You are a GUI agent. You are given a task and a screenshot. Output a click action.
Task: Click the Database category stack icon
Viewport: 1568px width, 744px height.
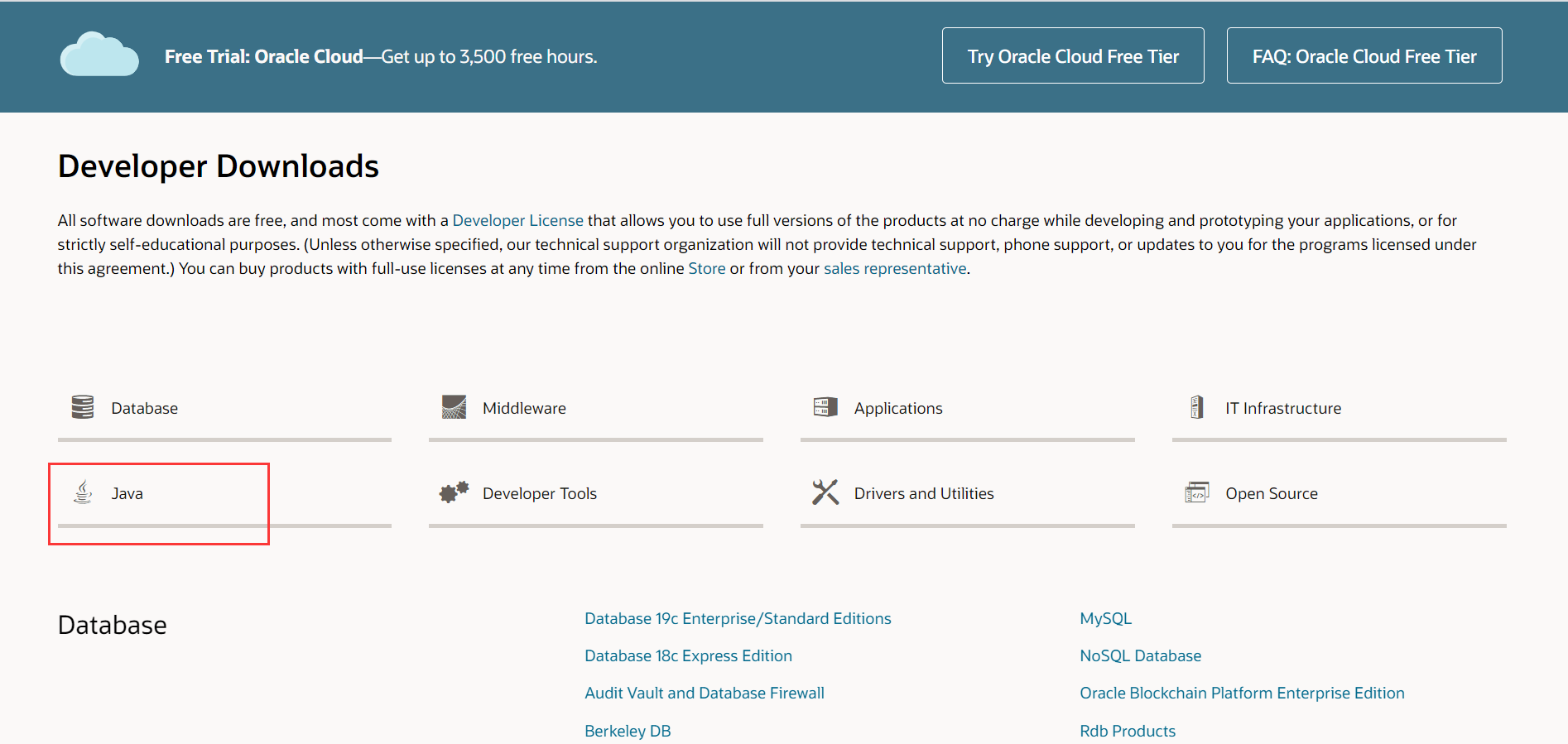83,407
